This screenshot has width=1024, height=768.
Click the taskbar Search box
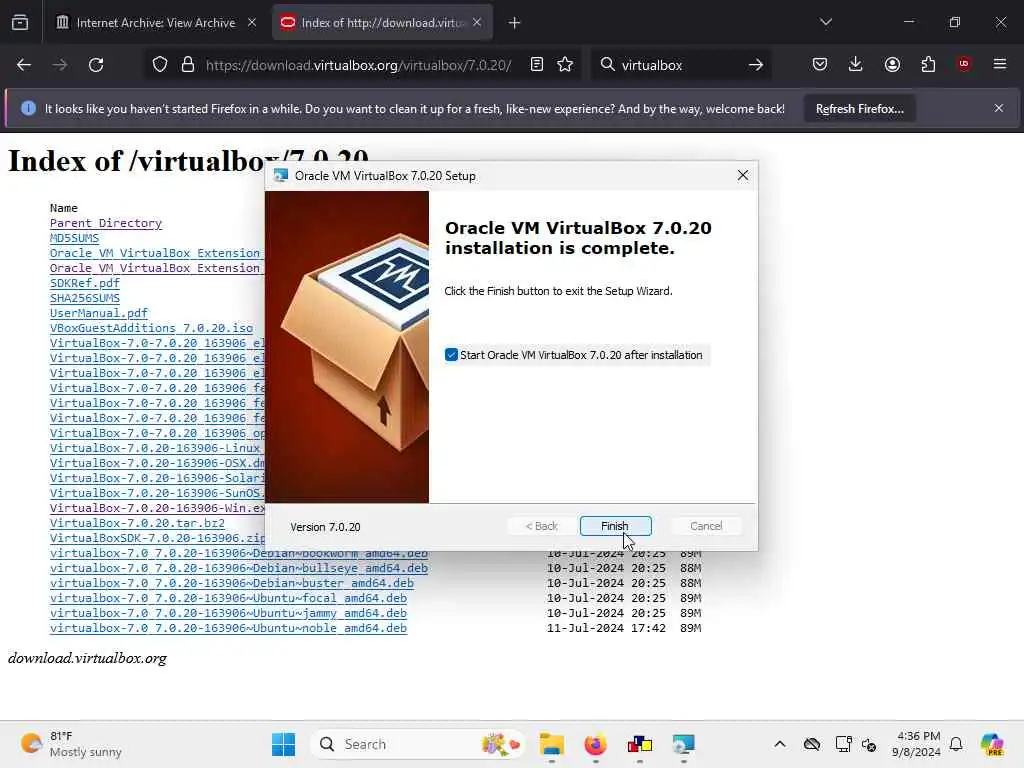tap(418, 744)
